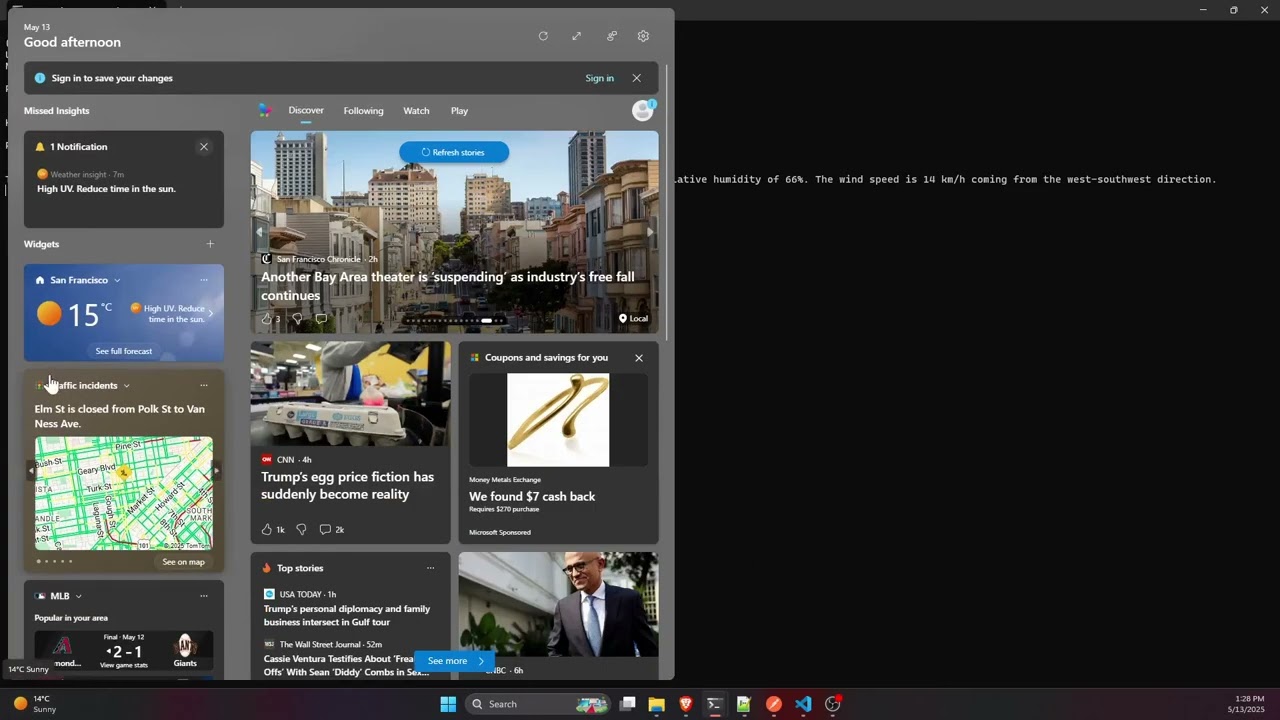The height and width of the screenshot is (720, 1280).
Task: Click View game stats in MLB card
Action: pos(124,665)
